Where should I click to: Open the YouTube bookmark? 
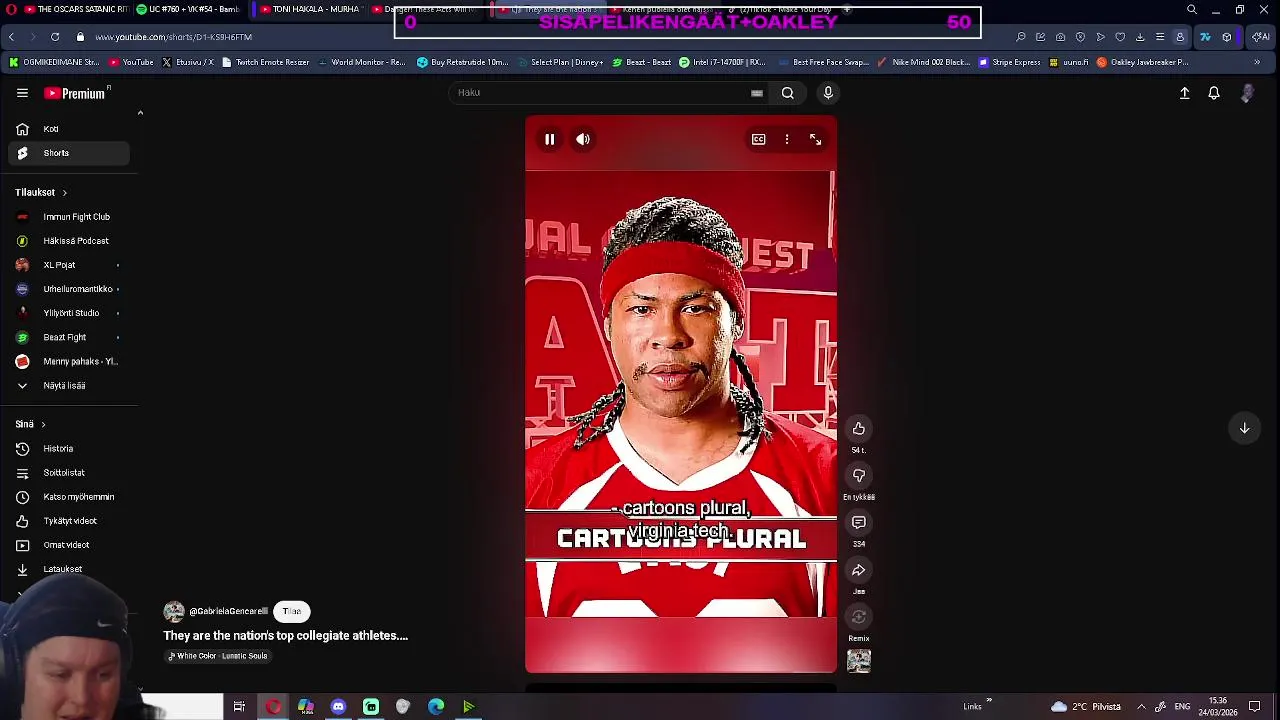131,62
